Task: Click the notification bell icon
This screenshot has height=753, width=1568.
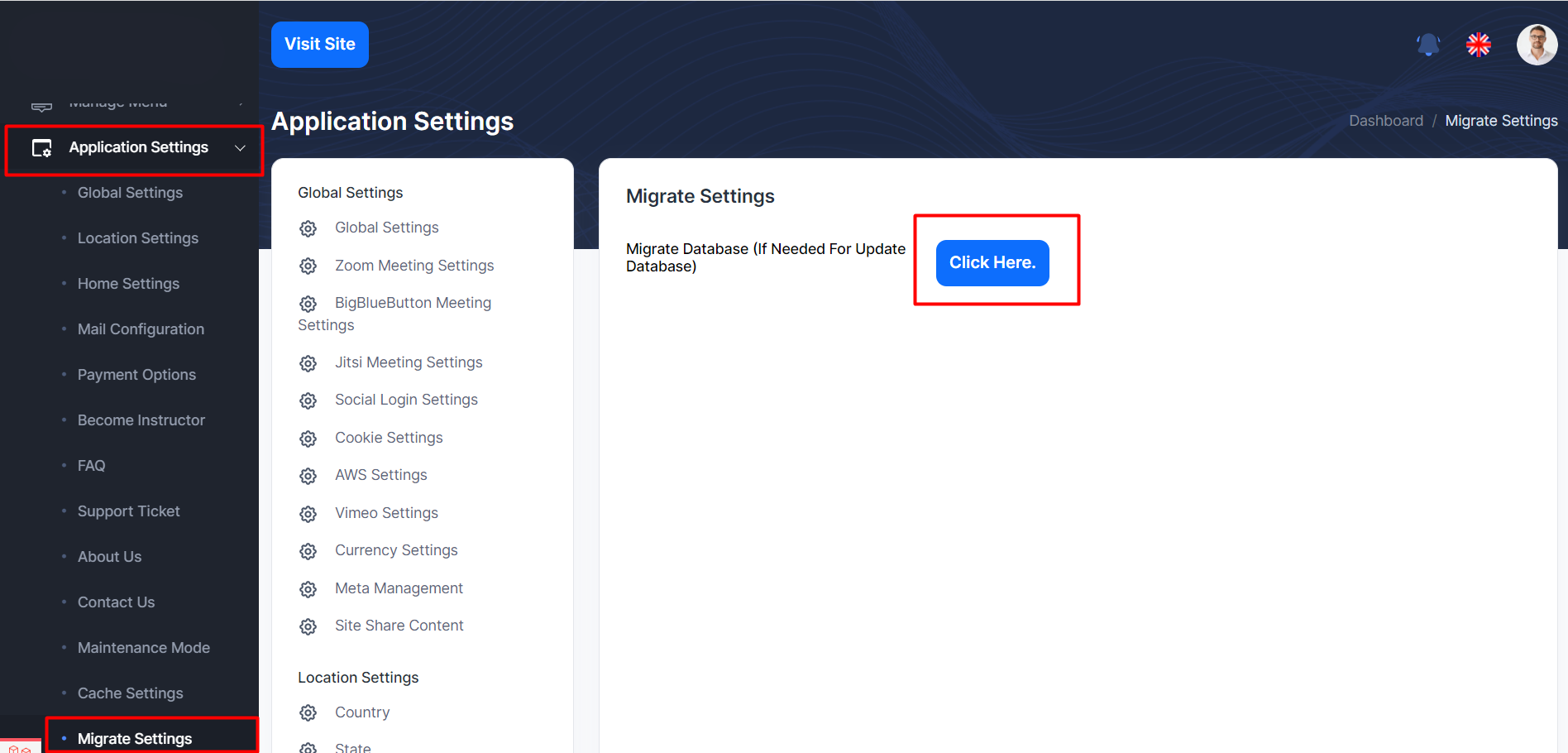Action: point(1427,45)
